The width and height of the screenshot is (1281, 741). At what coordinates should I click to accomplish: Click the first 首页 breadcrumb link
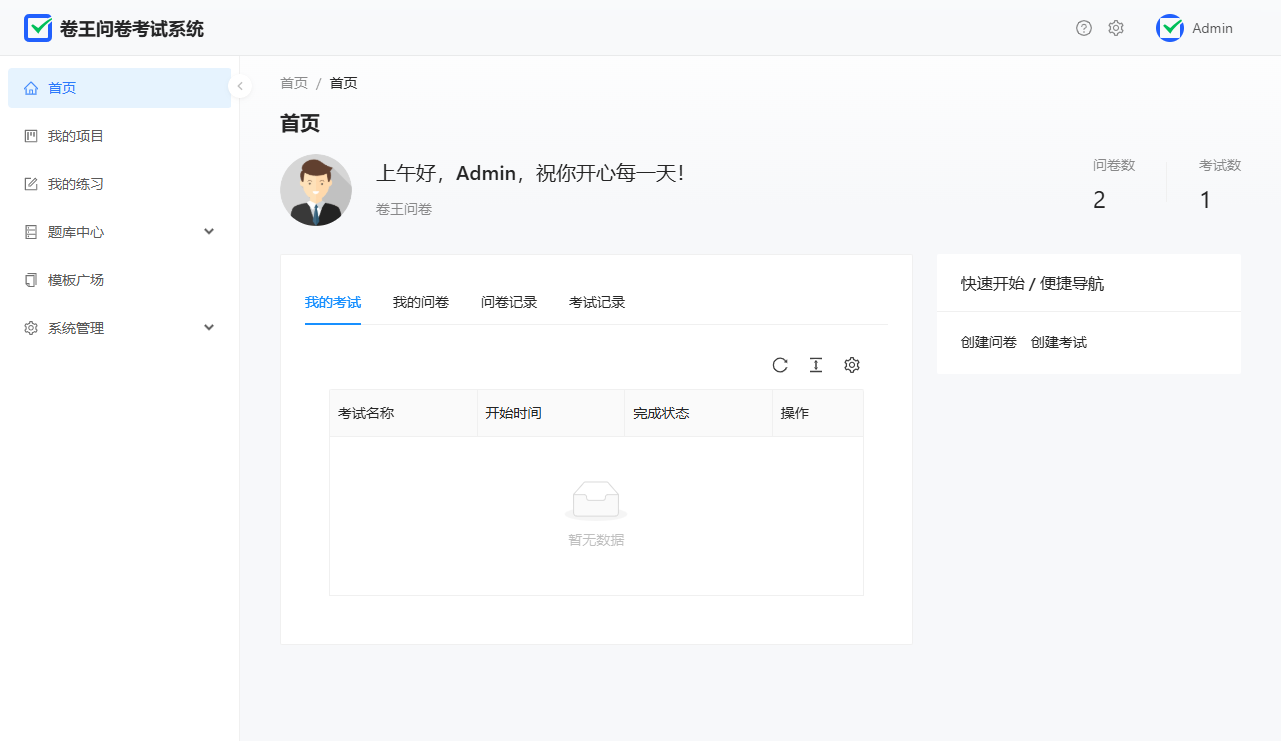[294, 83]
